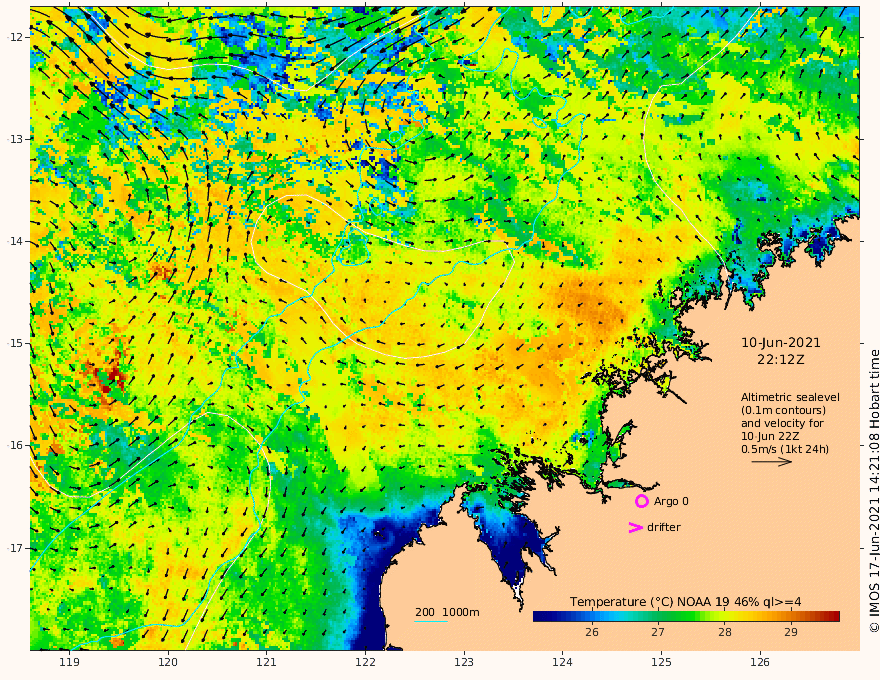Click the latitude axis label -16
Screen dimensions: 880x680
pyautogui.click(x=15, y=445)
